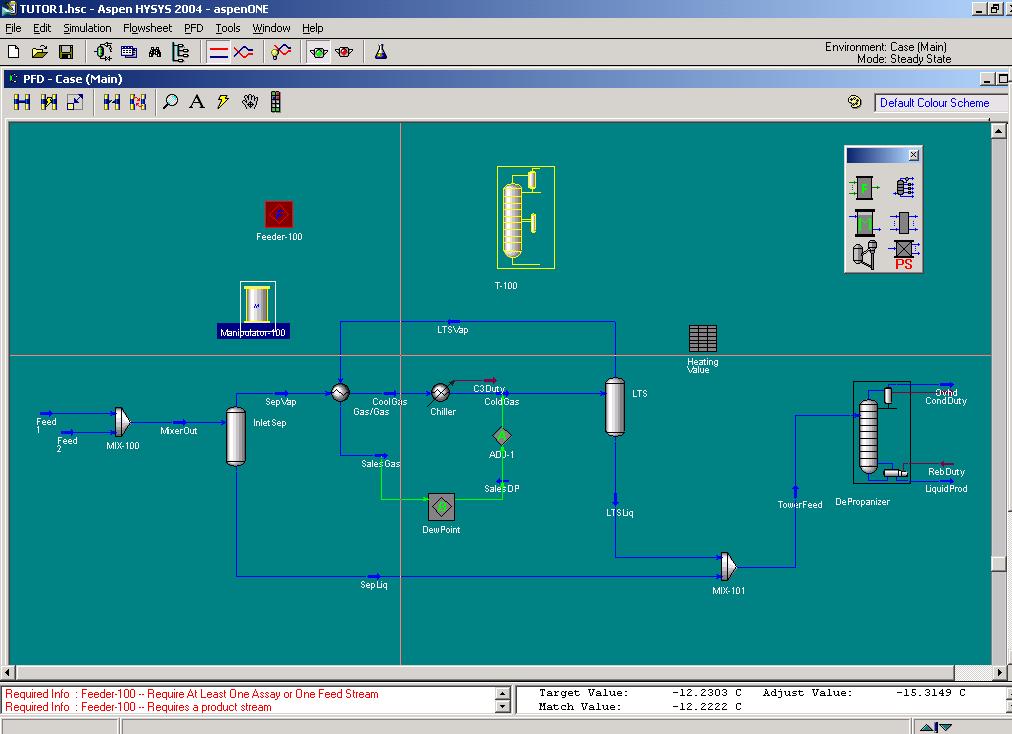Select the DewPoint balance block
The width and height of the screenshot is (1012, 734).
click(x=441, y=507)
